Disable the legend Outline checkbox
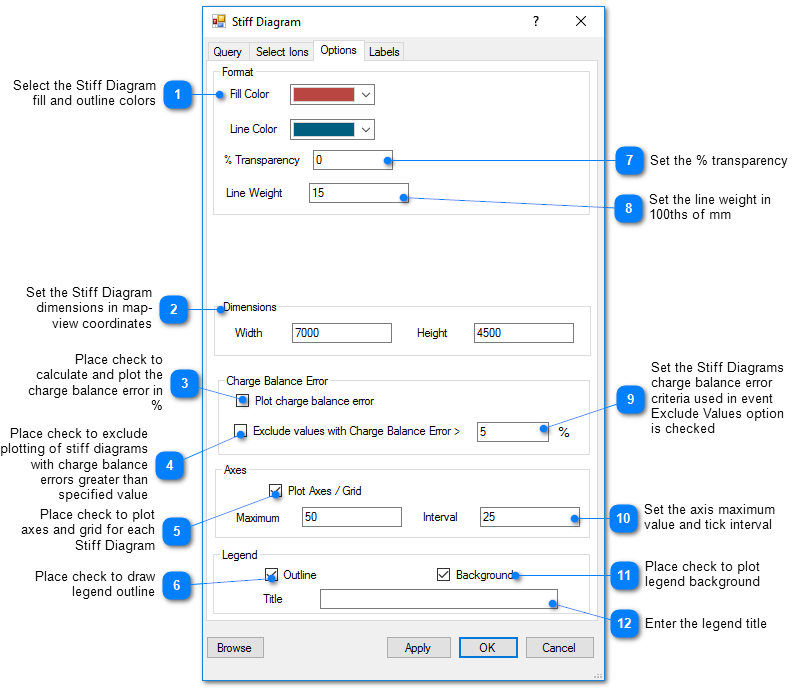Viewport: 796px width, 691px height. (x=272, y=575)
